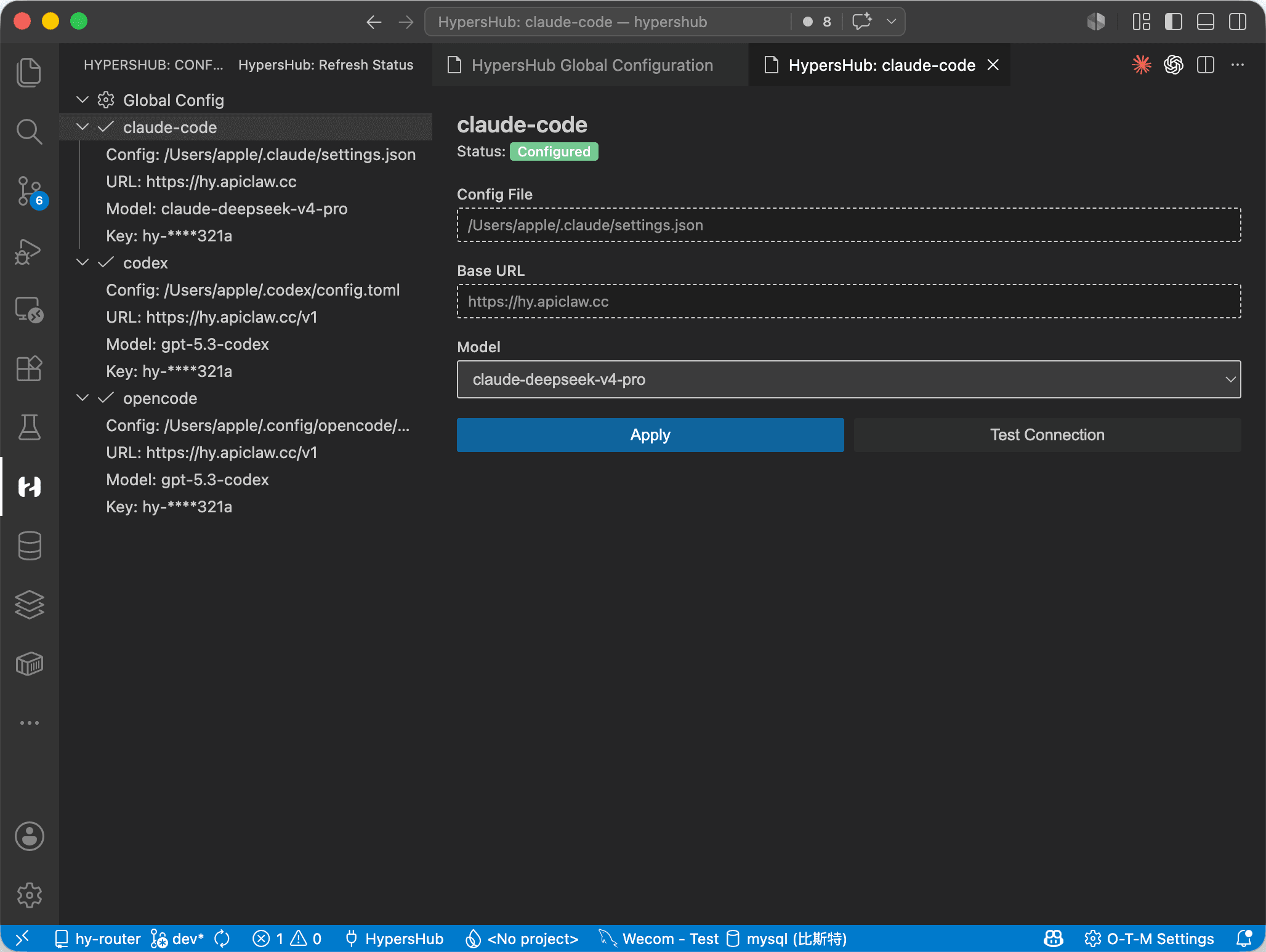Click the <No project> status bar item

522,938
